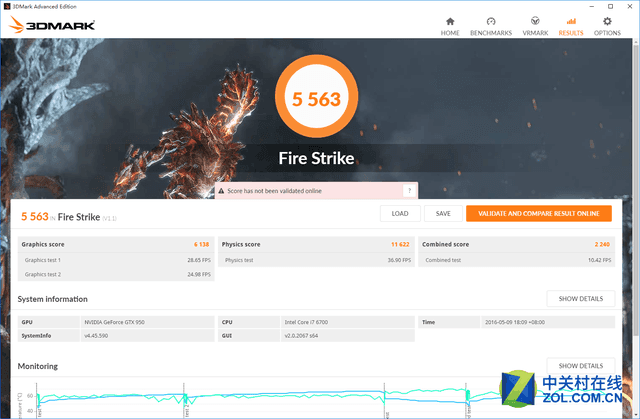Image resolution: width=640 pixels, height=419 pixels.
Task: Click the GUI version v2.0.2067 s64
Action: (x=301, y=335)
